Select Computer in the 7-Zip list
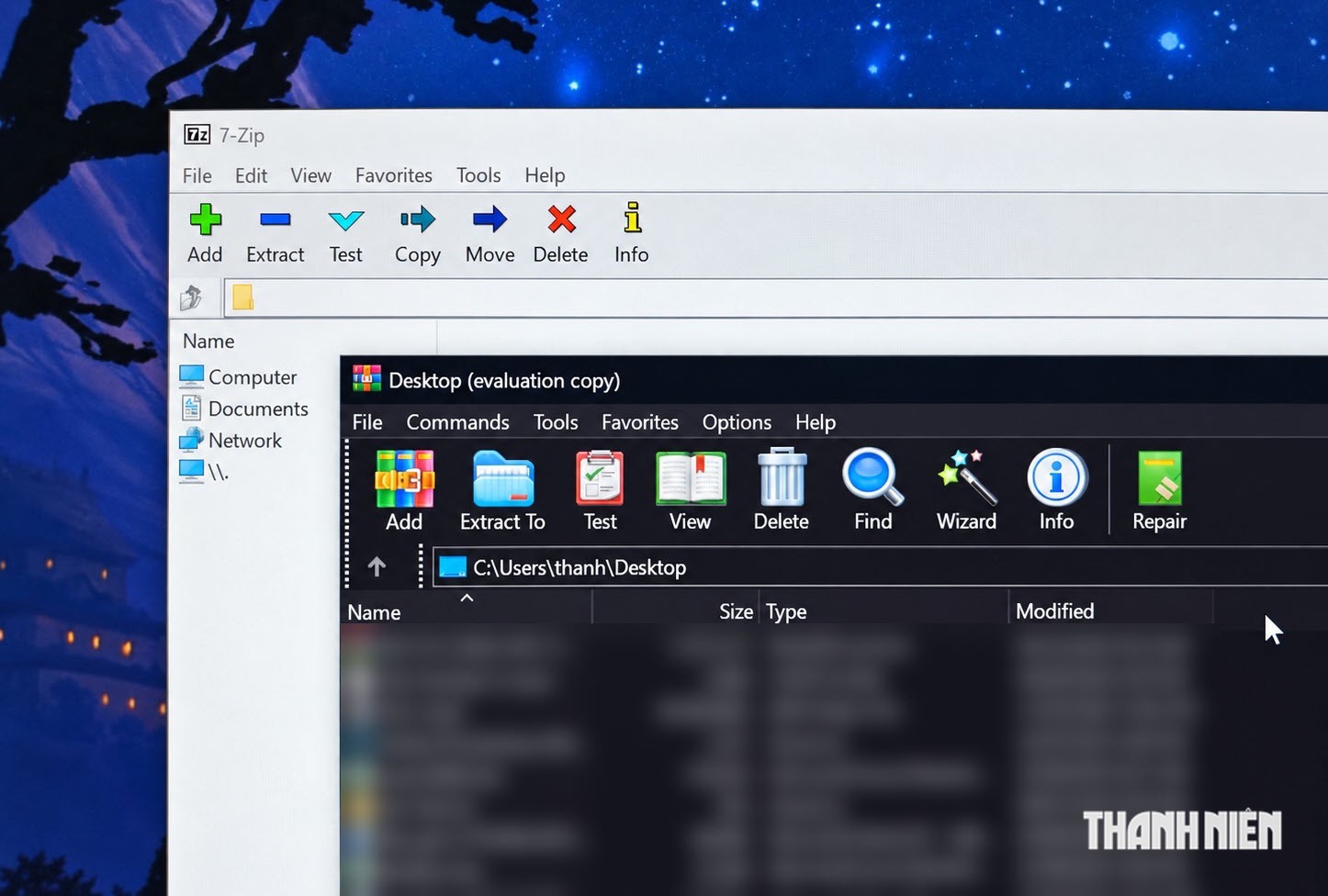Screen dimensions: 1328x896 tap(239, 377)
